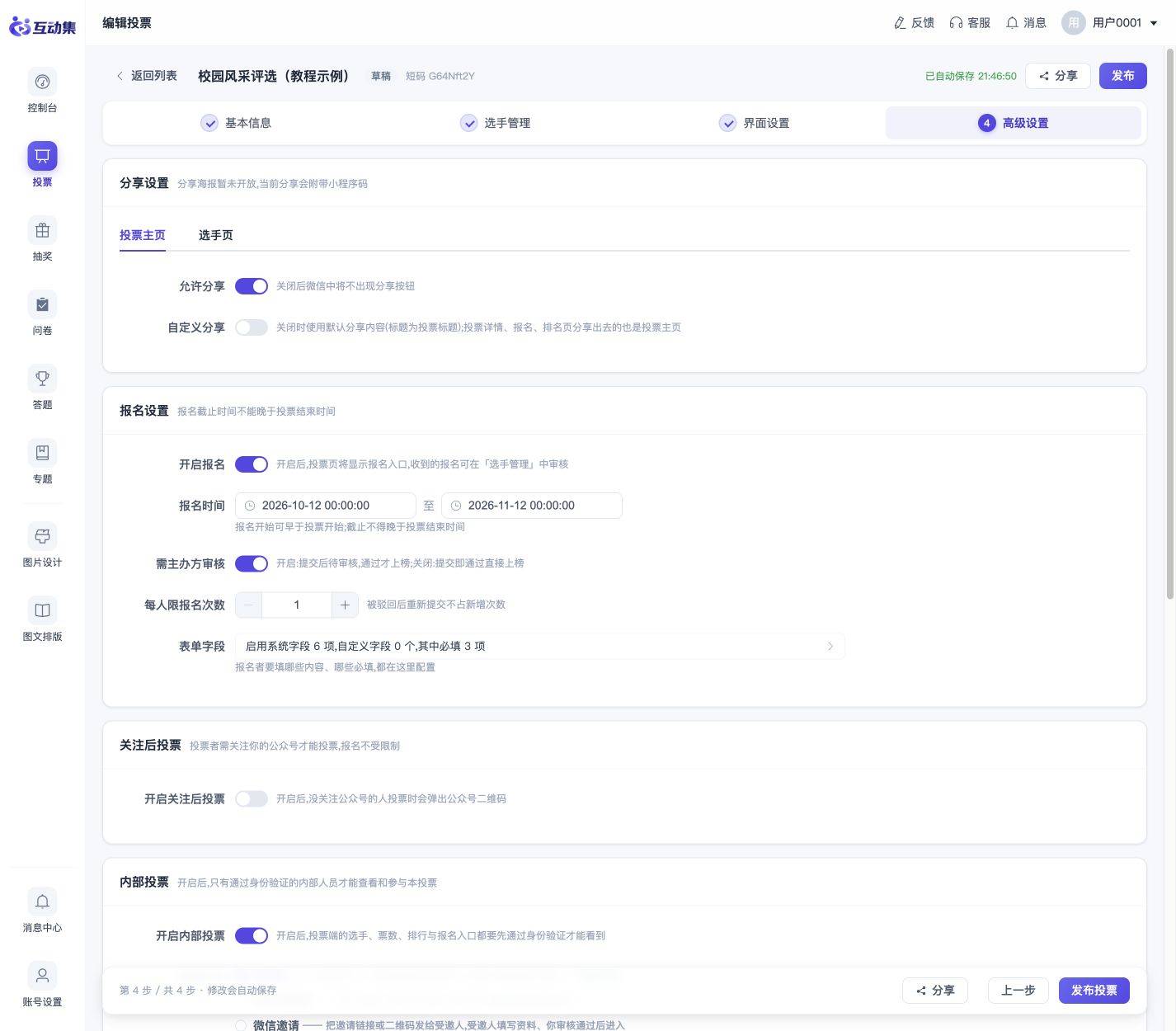Open the 专题 topic sidebar icon
Screen dimensions: 1176x1031
[42, 453]
